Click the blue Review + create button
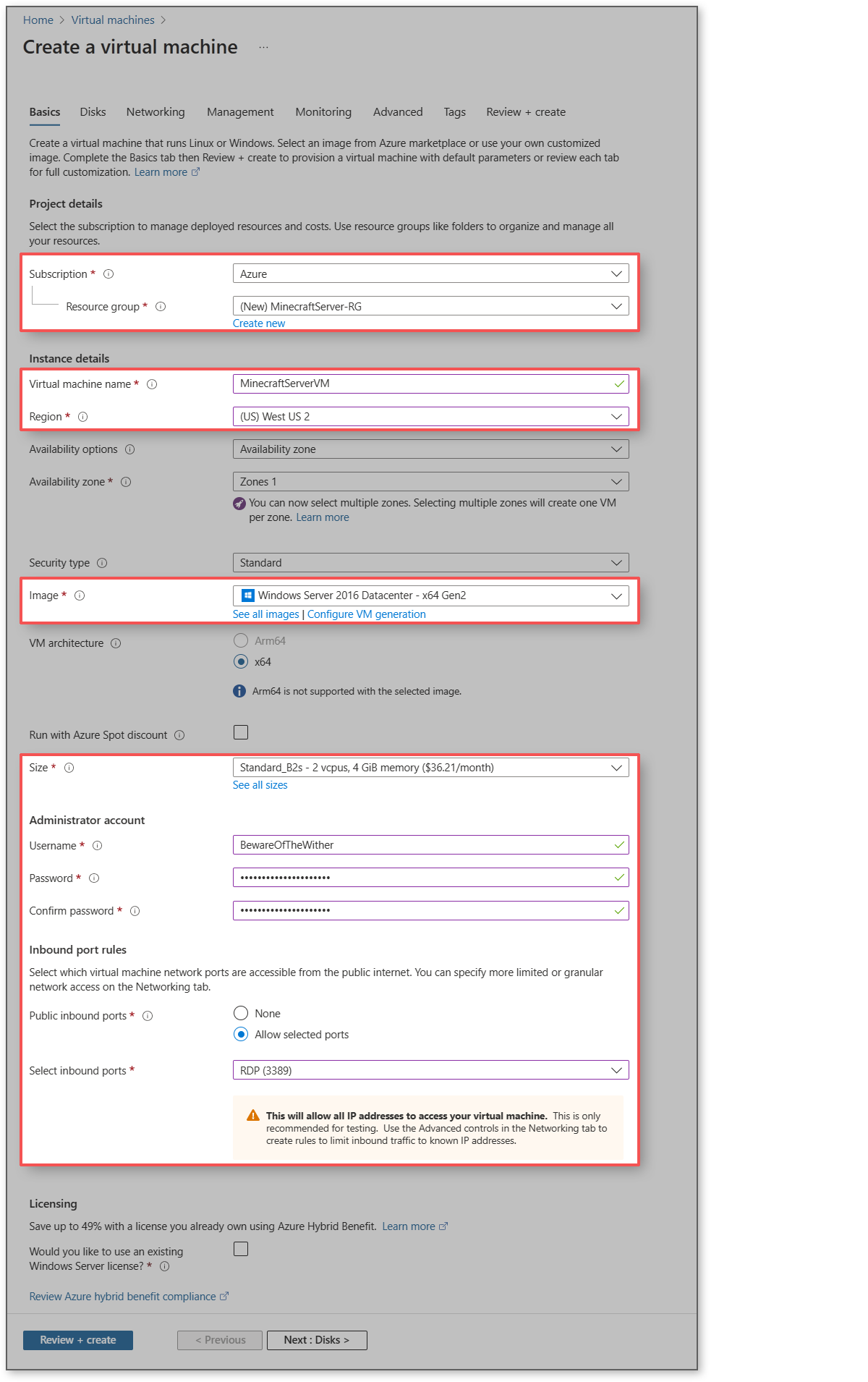Image resolution: width=868 pixels, height=1382 pixels. click(78, 1340)
